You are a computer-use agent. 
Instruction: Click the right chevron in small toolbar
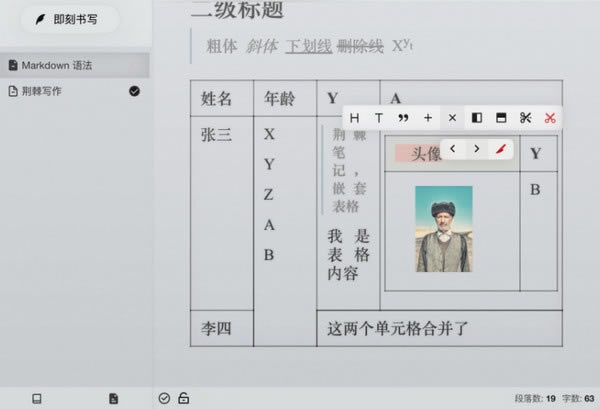[477, 149]
